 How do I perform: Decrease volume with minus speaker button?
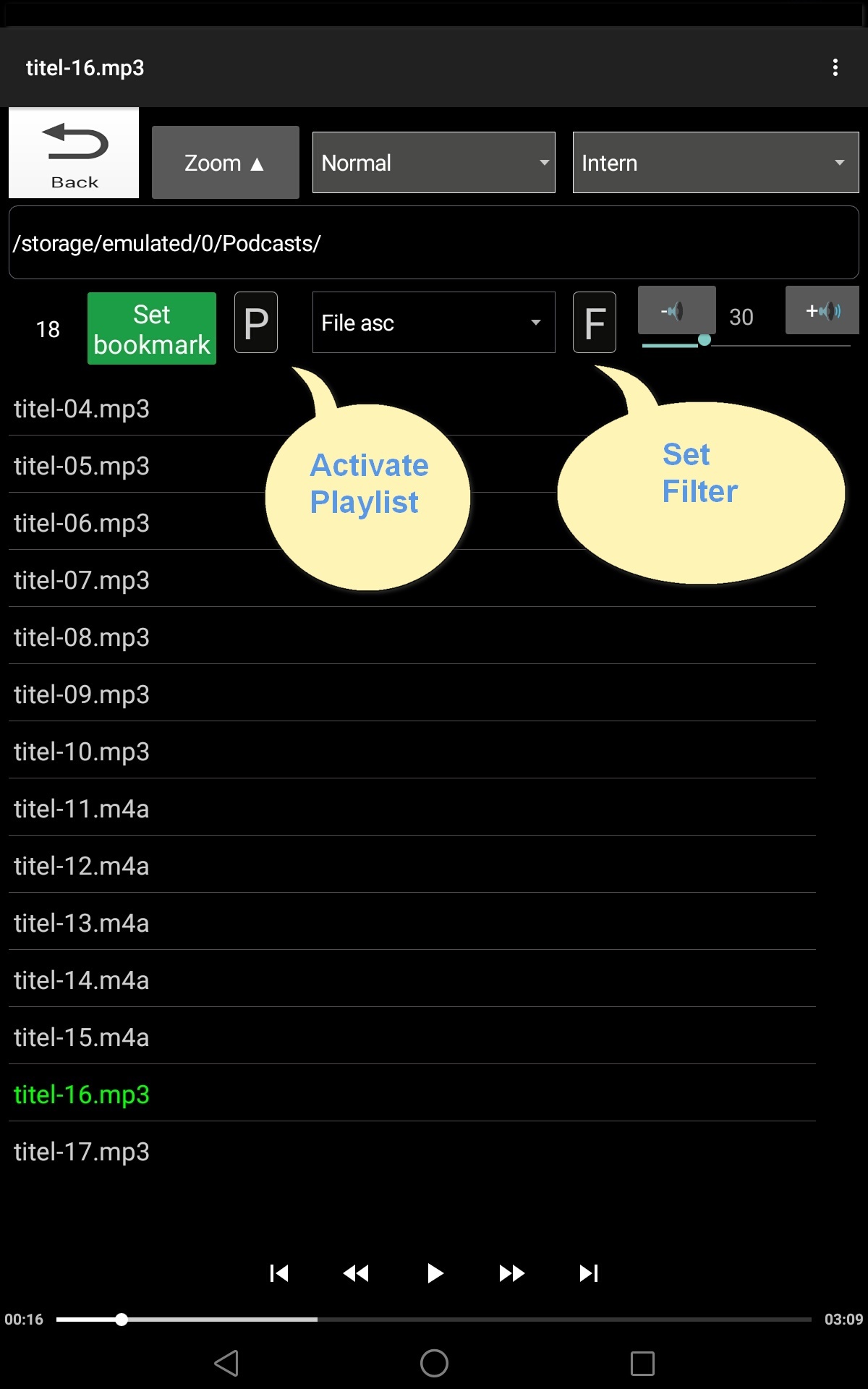click(x=677, y=311)
